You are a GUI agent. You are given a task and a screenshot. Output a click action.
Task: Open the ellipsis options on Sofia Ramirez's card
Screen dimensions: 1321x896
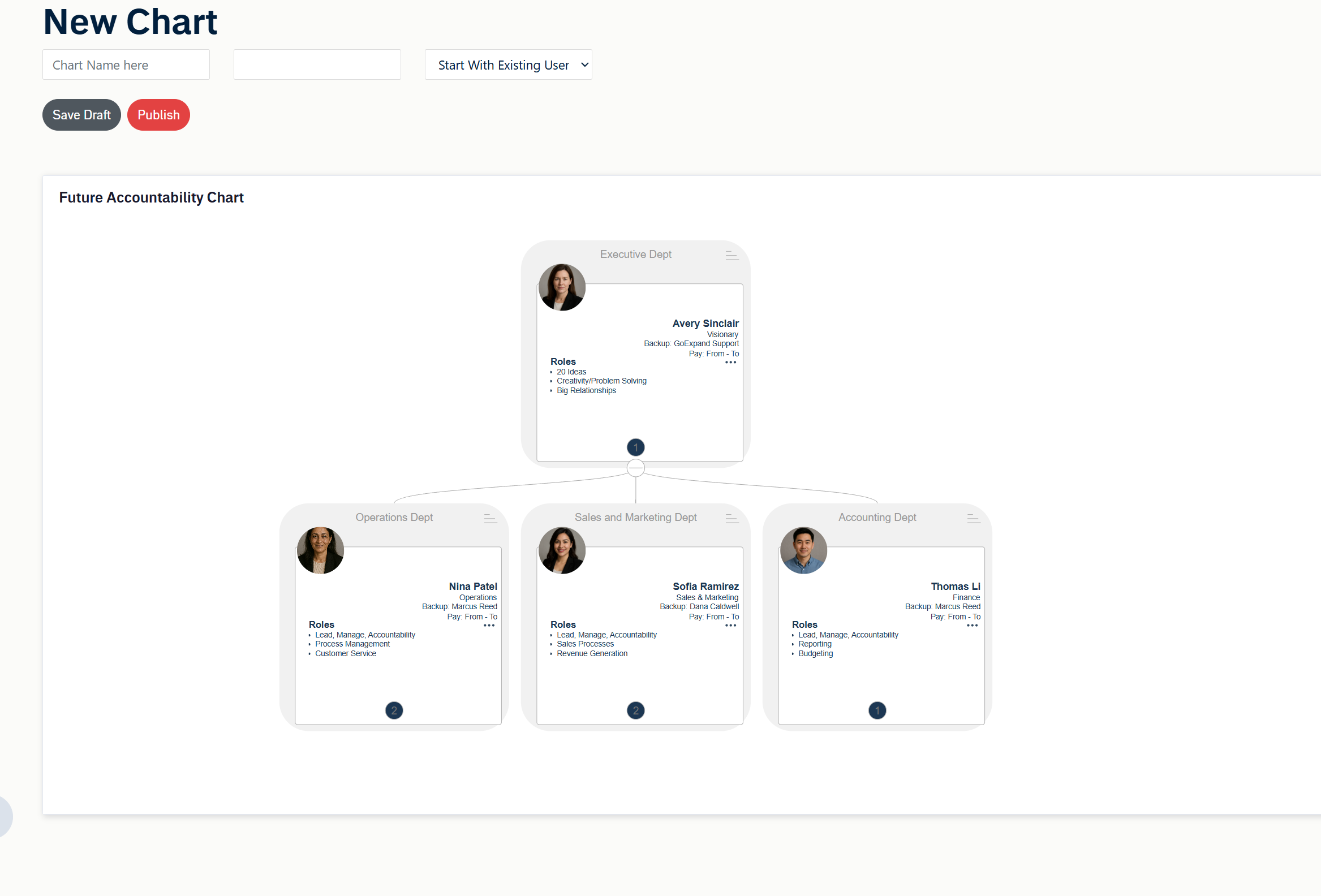(x=730, y=626)
